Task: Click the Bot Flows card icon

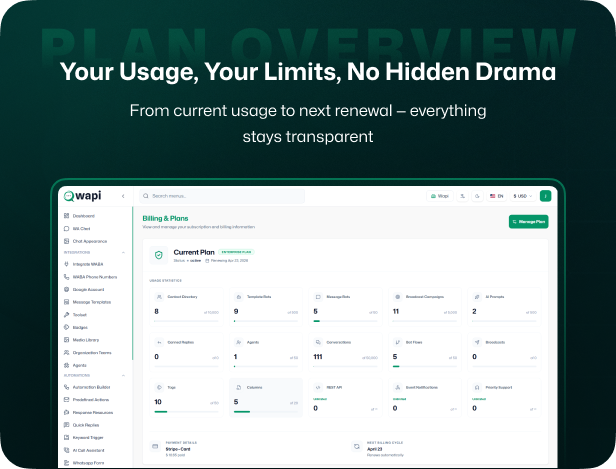Action: (398, 343)
